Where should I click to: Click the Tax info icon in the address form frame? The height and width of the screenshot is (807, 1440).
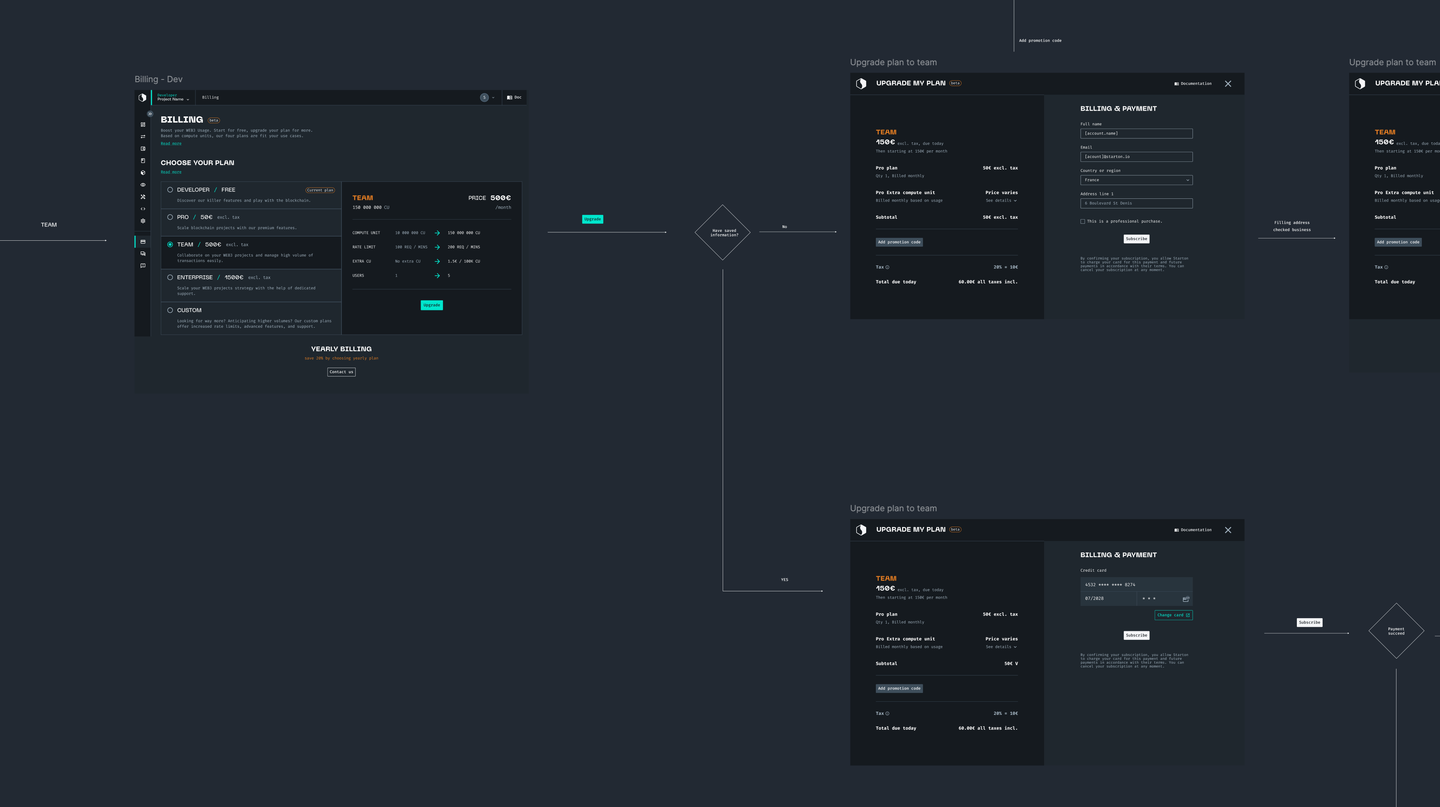(x=888, y=267)
